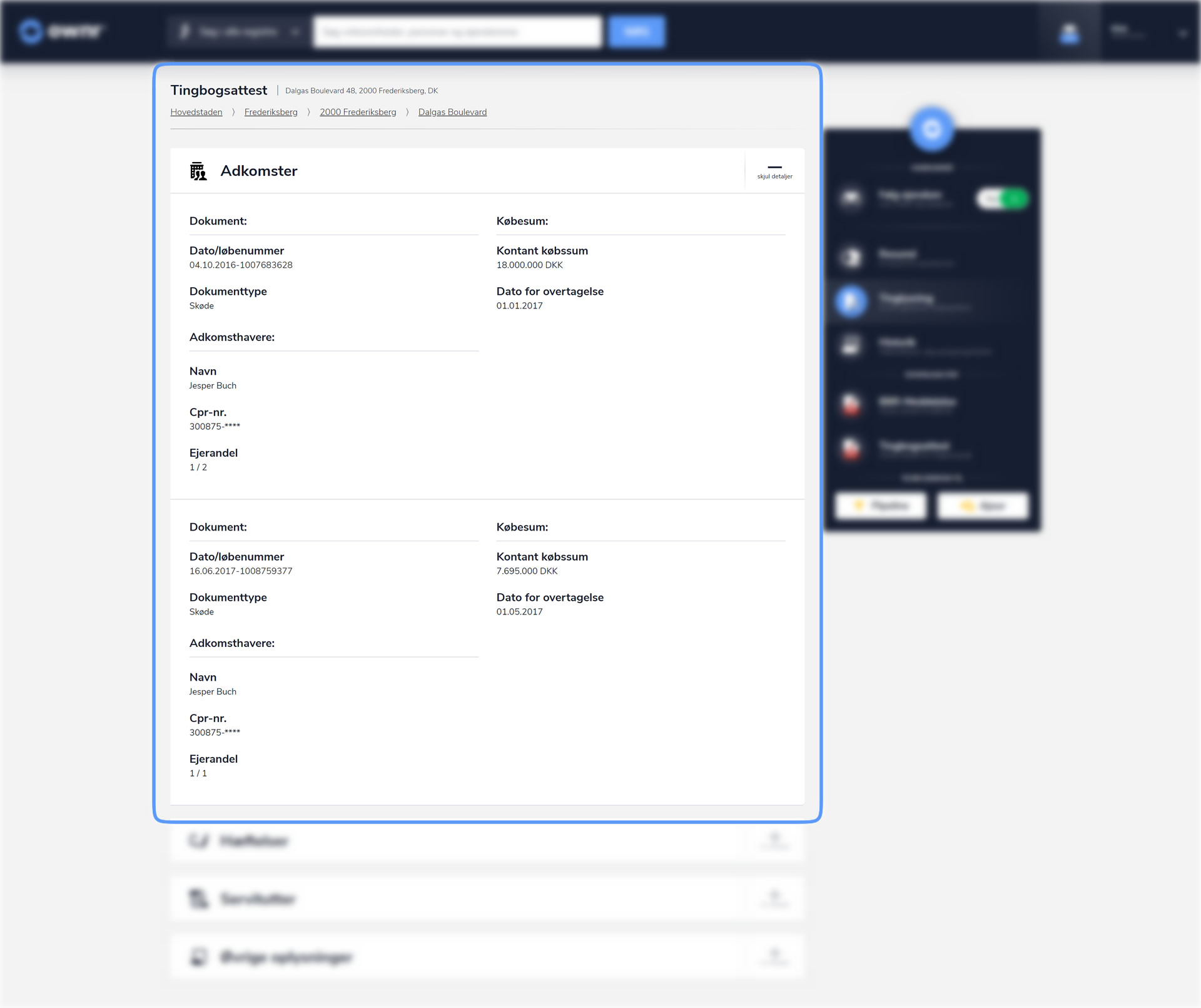Screen dimensions: 1201x1008
Task: Open the Frederiksberg breadcrumb link
Action: click(271, 112)
